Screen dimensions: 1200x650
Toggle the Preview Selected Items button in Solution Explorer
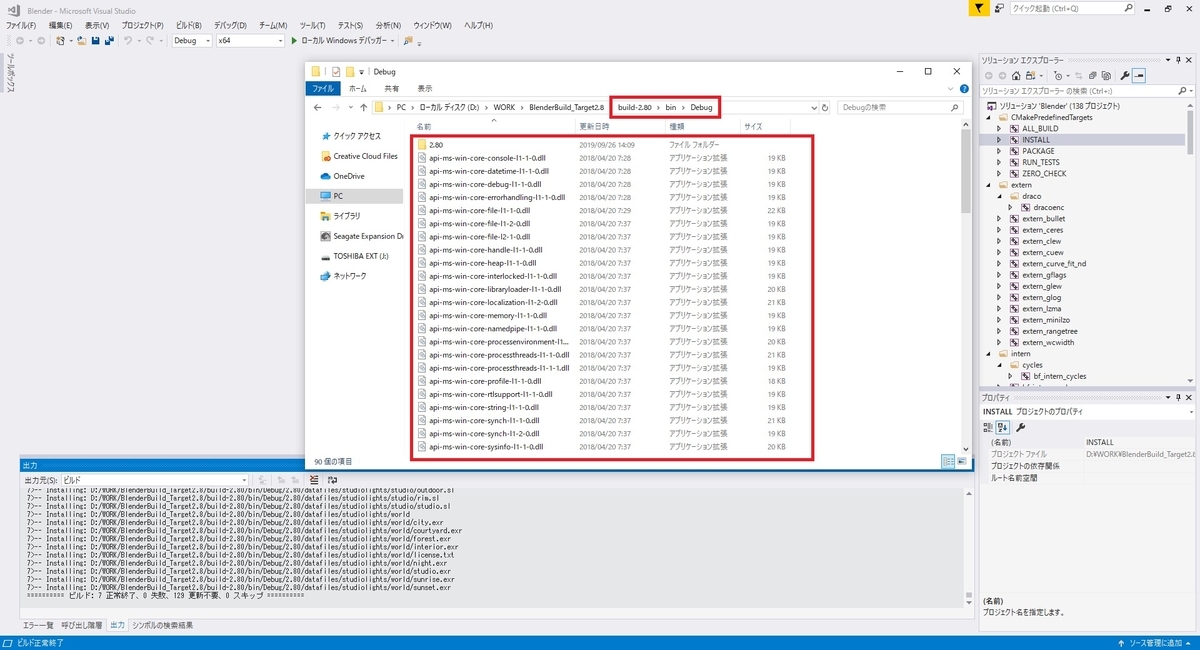pyautogui.click(x=1139, y=76)
